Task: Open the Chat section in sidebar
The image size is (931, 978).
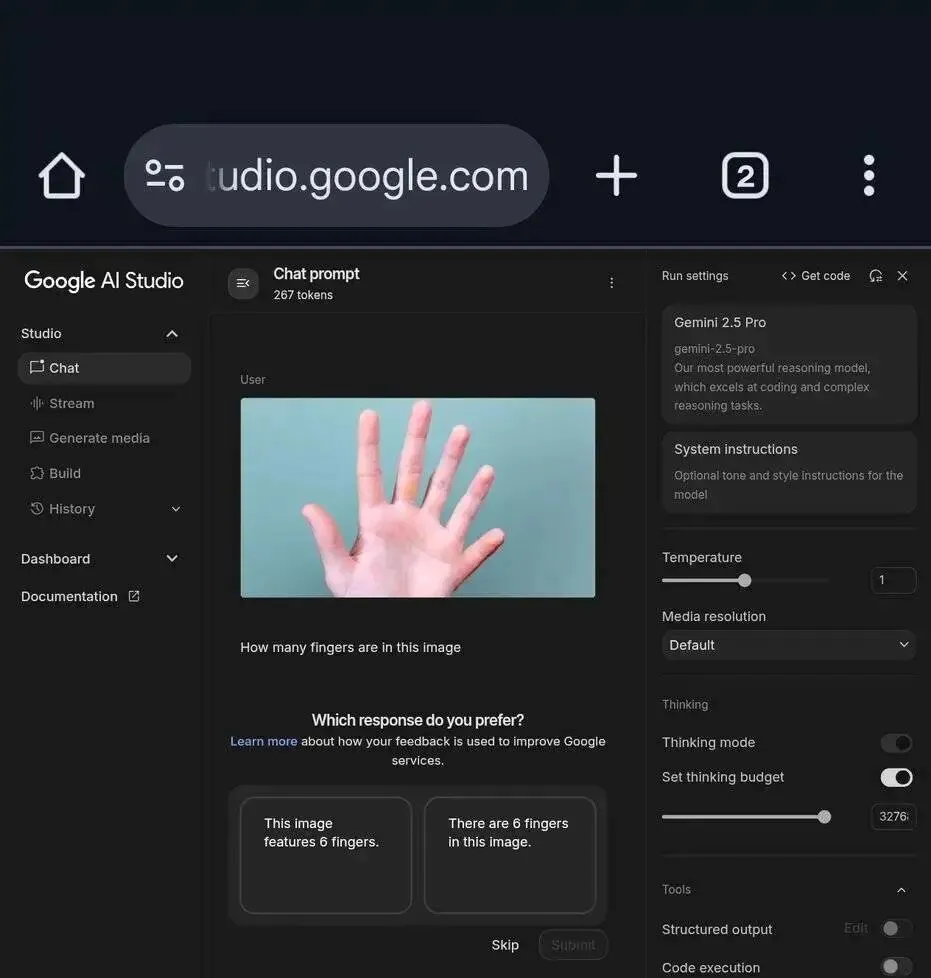Action: [64, 367]
